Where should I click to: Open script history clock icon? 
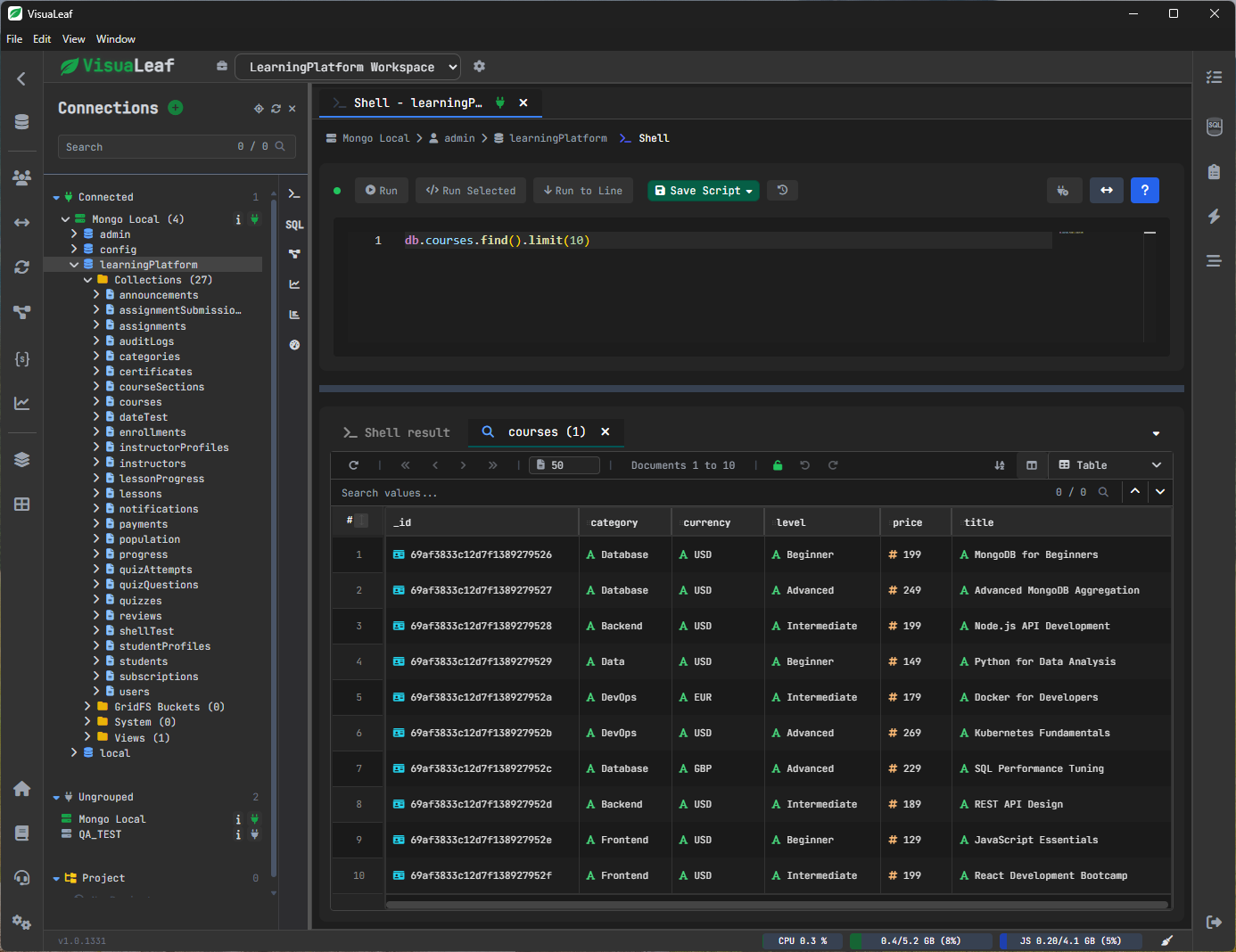coord(782,190)
